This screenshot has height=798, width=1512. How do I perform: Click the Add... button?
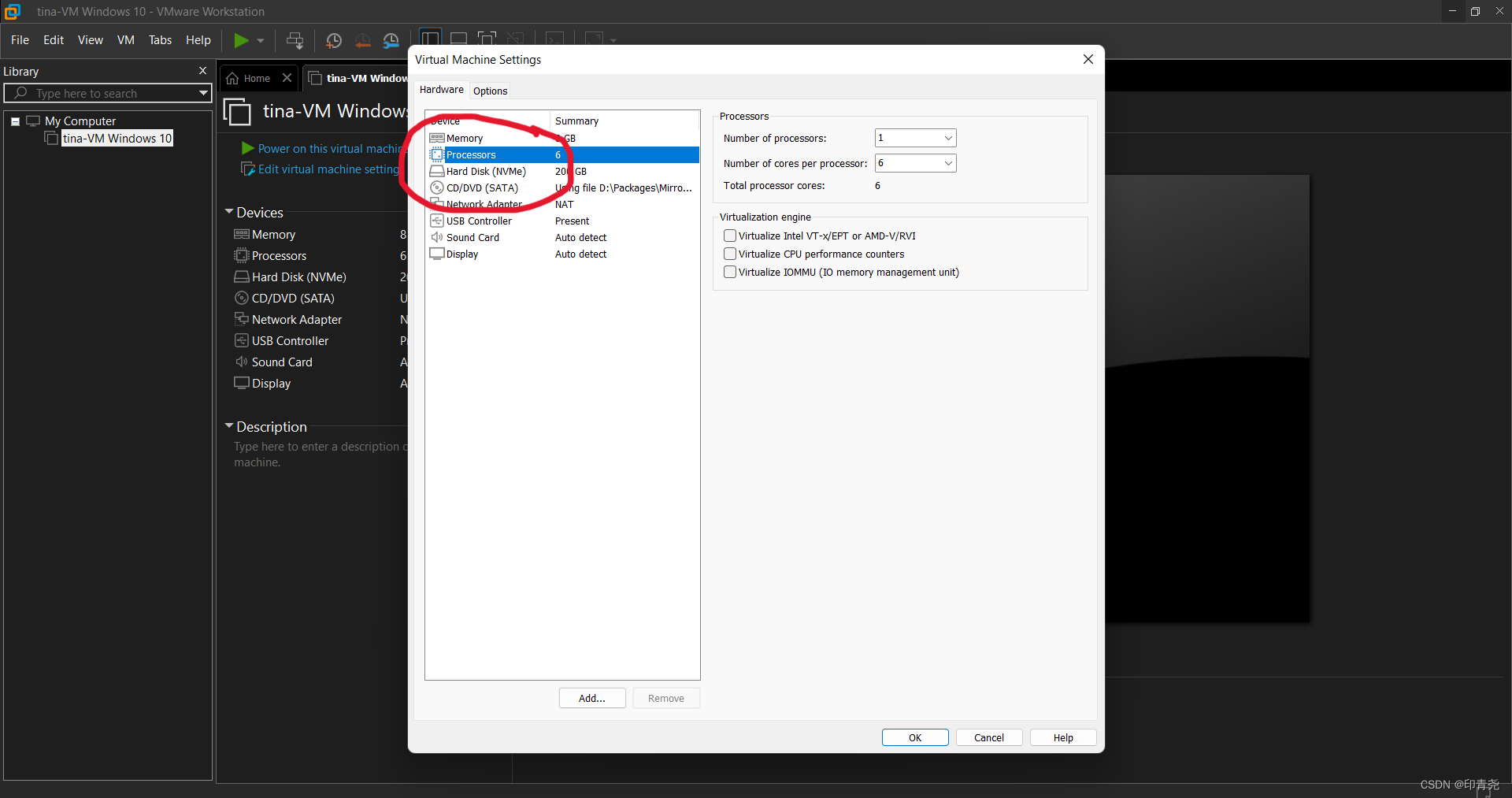click(592, 698)
